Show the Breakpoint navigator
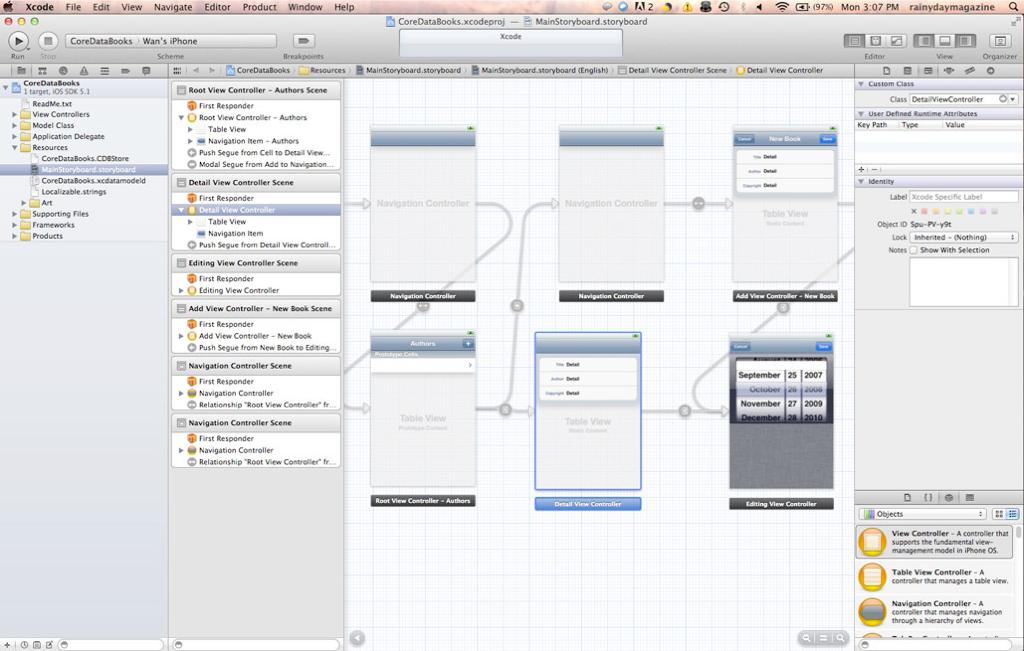The width and height of the screenshot is (1024, 651). tap(125, 71)
